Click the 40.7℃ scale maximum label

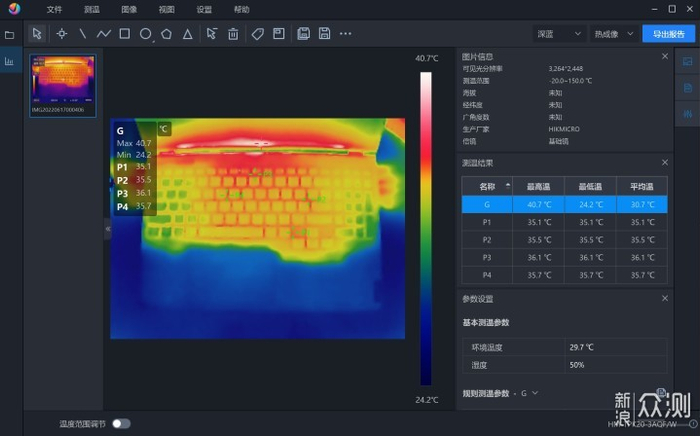pyautogui.click(x=426, y=58)
